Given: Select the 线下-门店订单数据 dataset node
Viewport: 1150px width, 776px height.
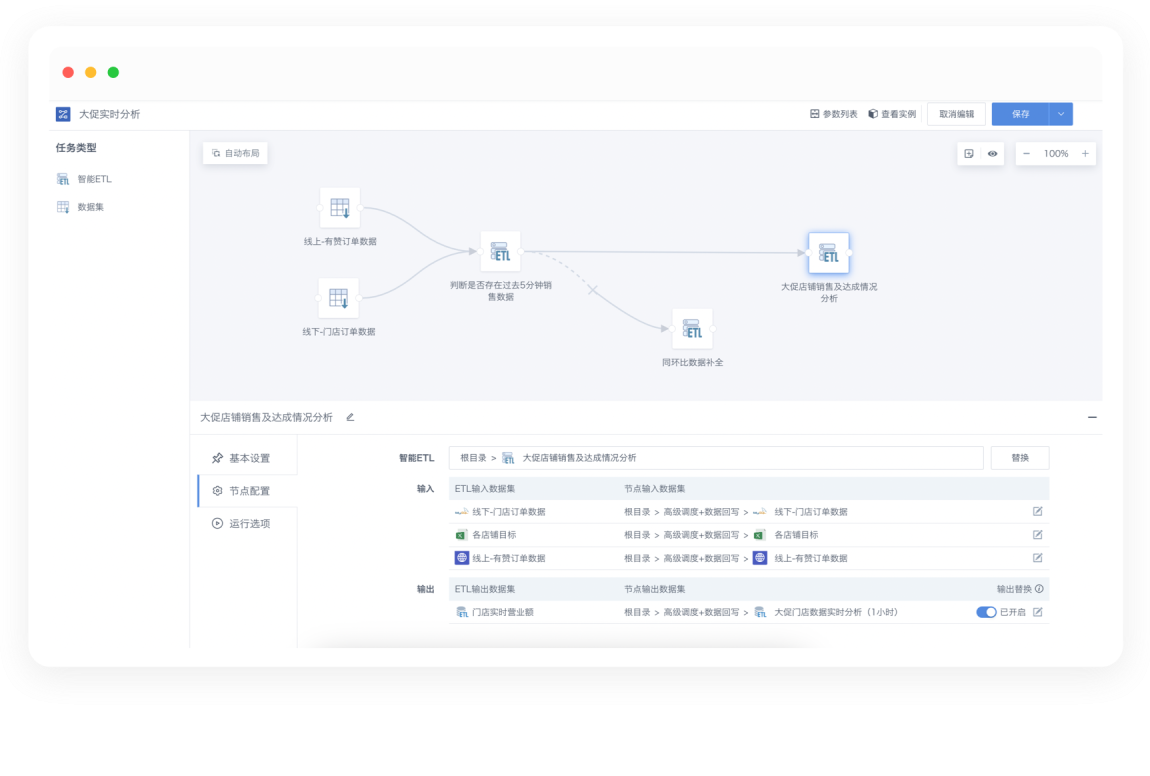Looking at the screenshot, I should tap(338, 298).
